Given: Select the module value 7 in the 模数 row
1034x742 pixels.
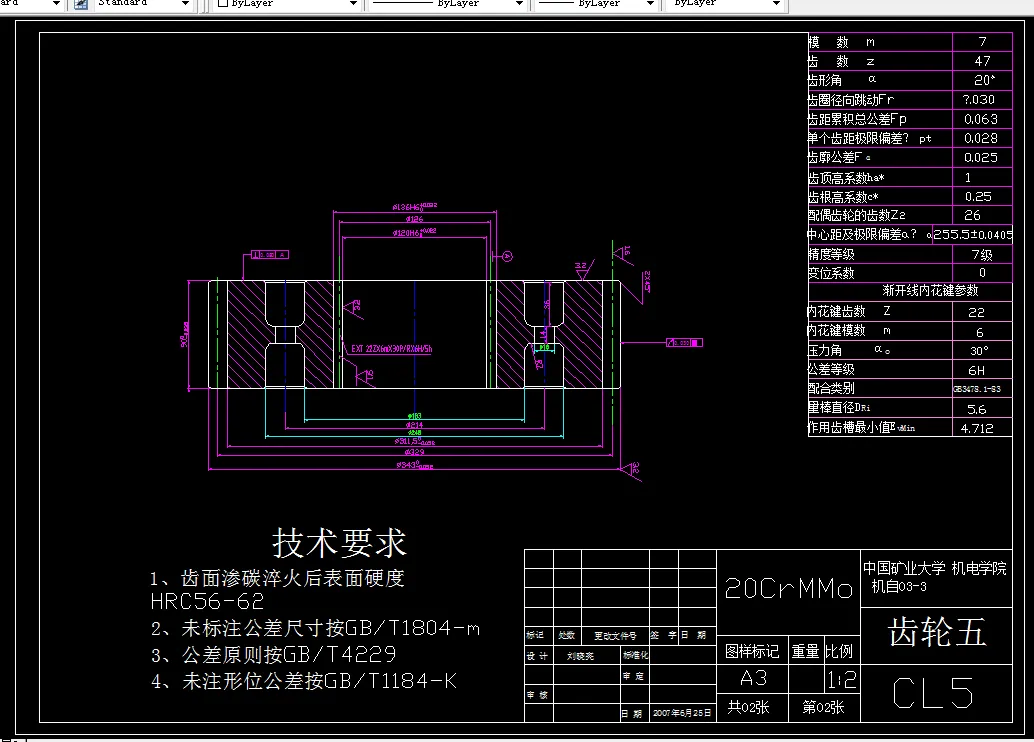Looking at the screenshot, I should click(x=983, y=42).
